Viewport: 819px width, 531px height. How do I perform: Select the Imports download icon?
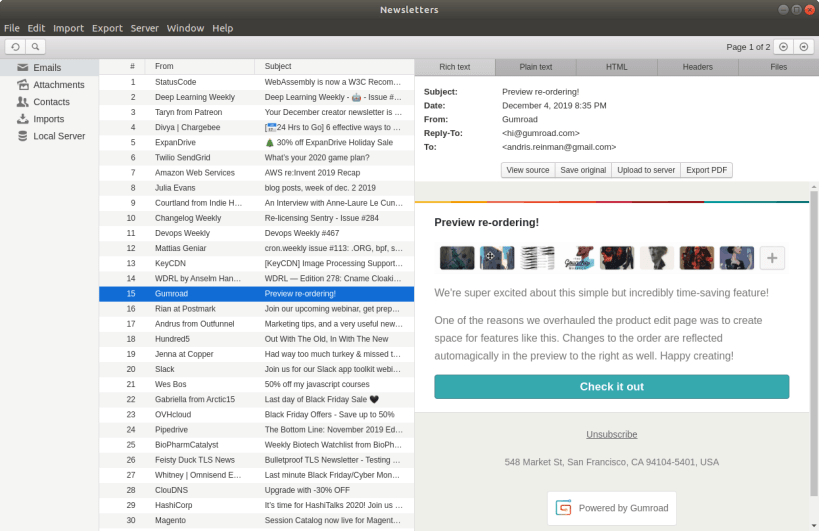(22, 119)
